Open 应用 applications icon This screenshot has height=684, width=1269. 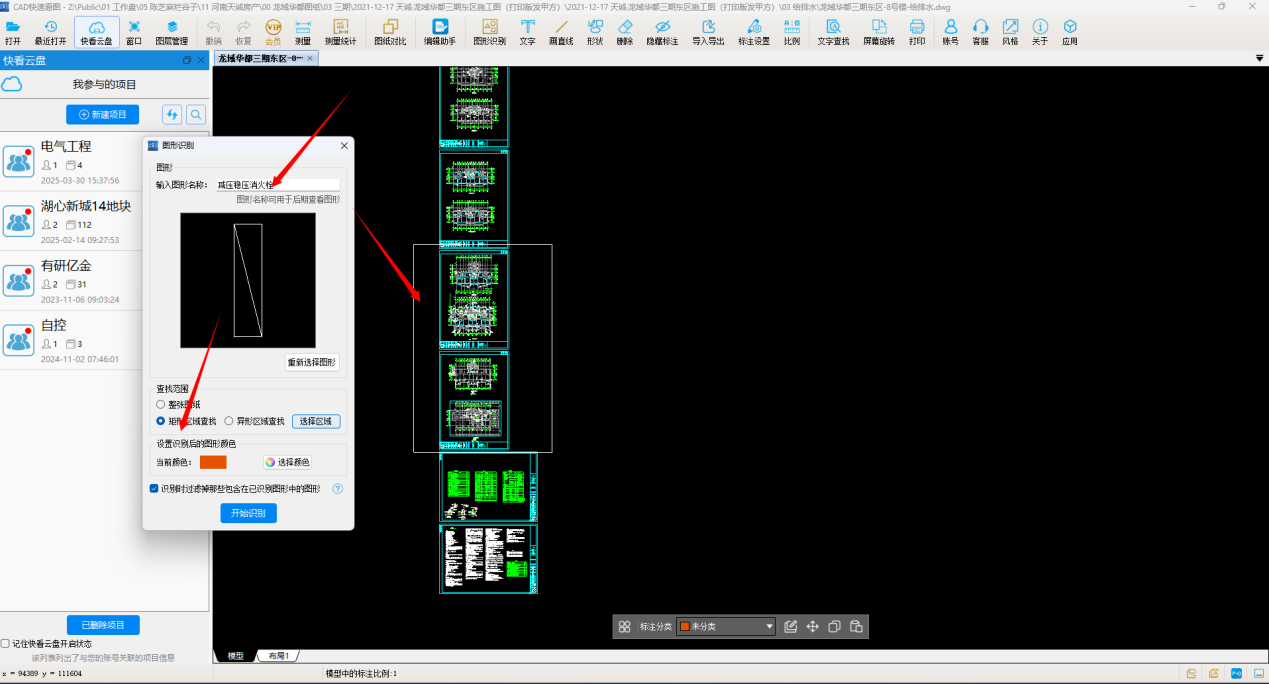(x=1070, y=32)
